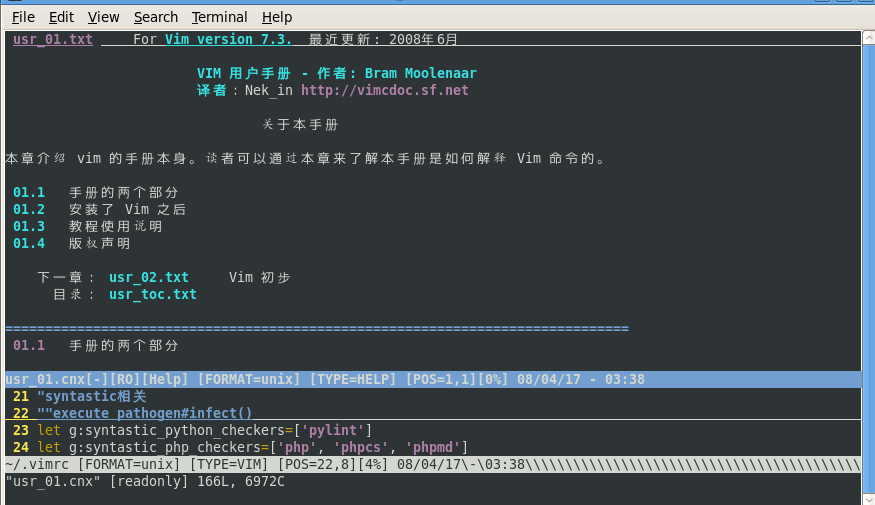
Task: Open the Search menu
Action: [156, 17]
